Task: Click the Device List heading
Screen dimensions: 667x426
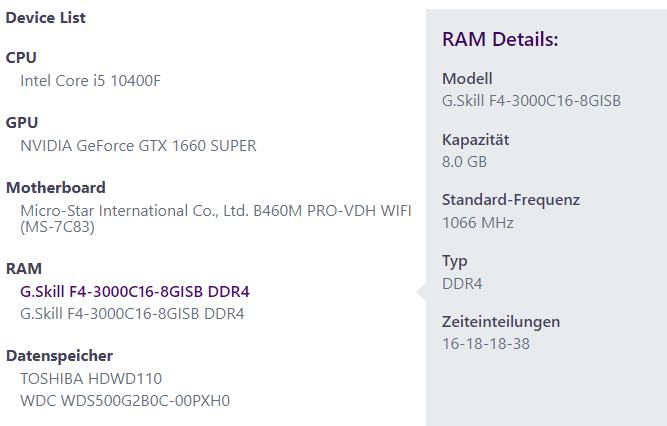Action: pos(46,17)
